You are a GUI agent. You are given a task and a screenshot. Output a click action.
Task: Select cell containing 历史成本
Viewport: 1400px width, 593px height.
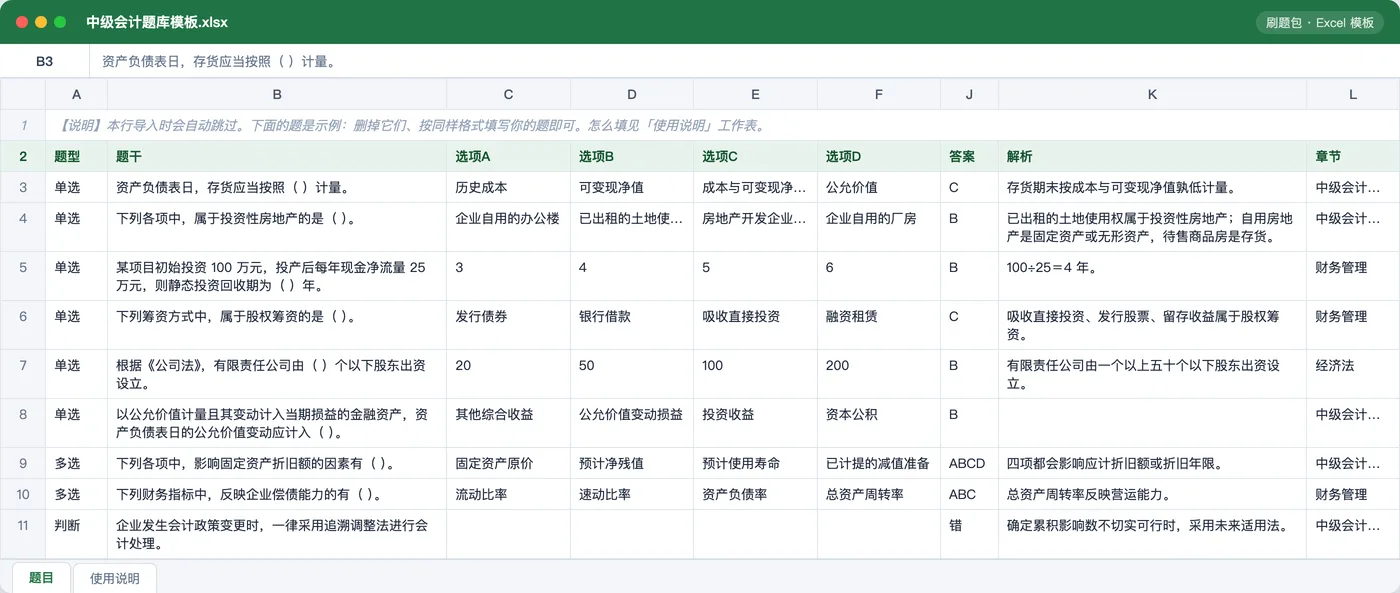509,187
